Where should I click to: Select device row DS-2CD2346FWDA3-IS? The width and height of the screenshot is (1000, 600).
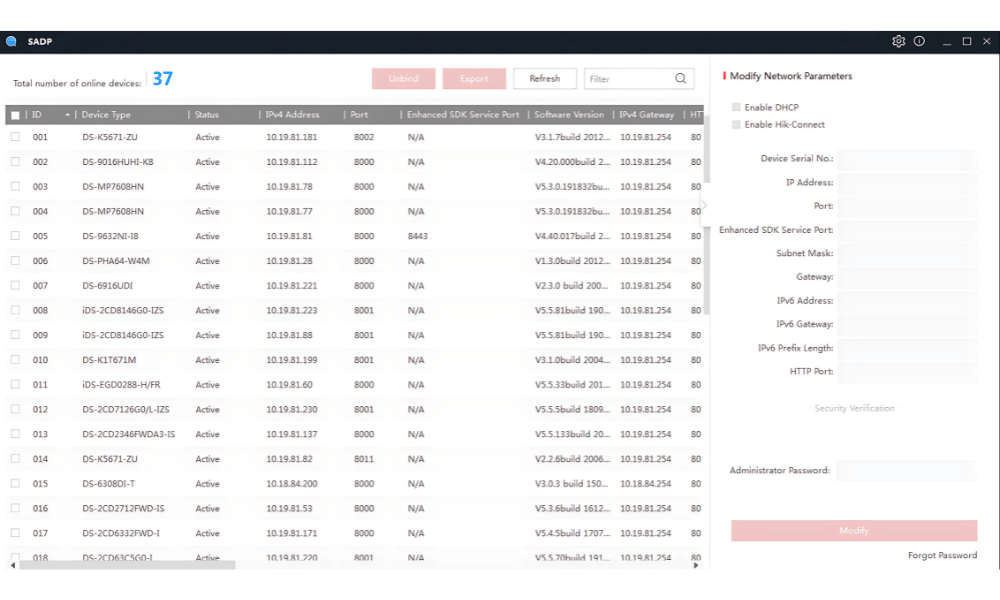coord(355,434)
